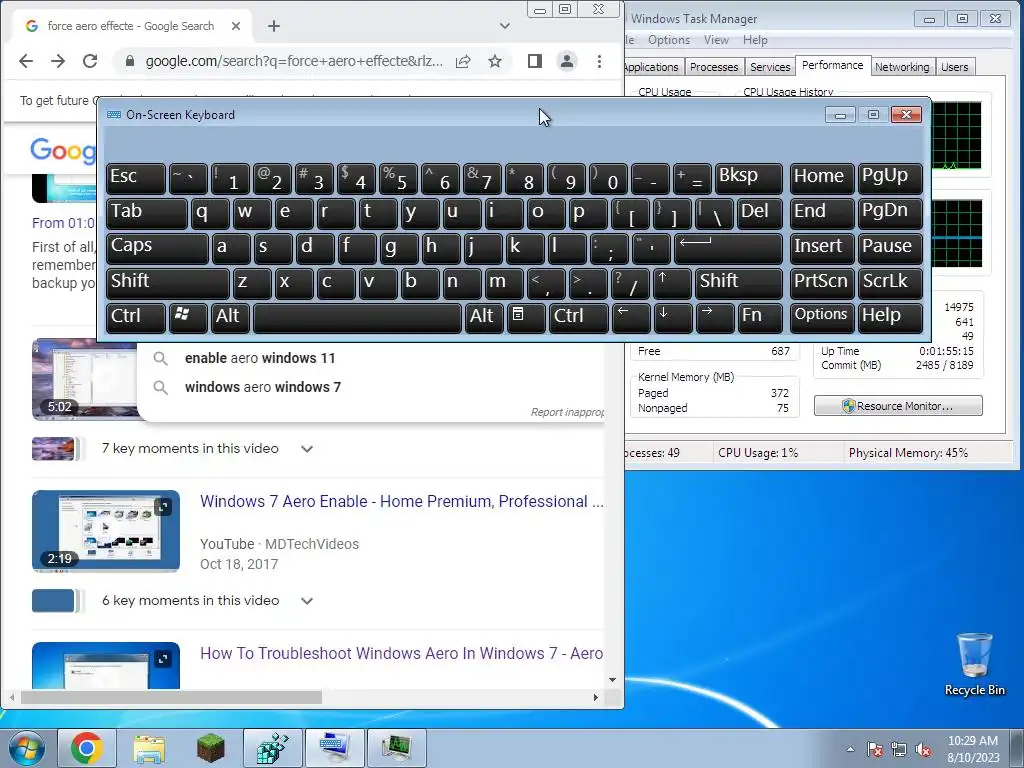The height and width of the screenshot is (768, 1024).
Task: Click the down arrow key on keyboard
Action: coord(672,317)
